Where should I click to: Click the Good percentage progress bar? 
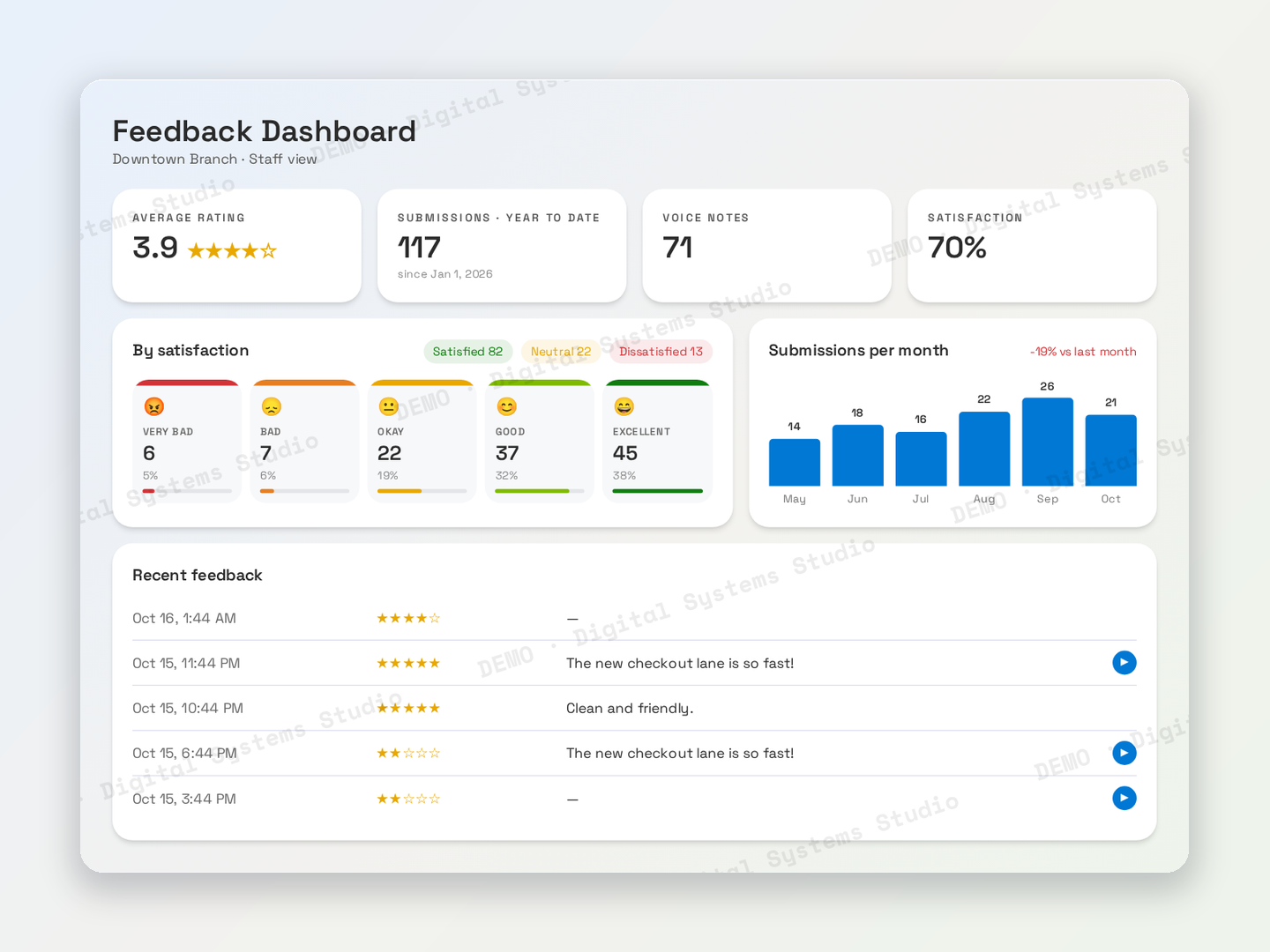[x=540, y=491]
